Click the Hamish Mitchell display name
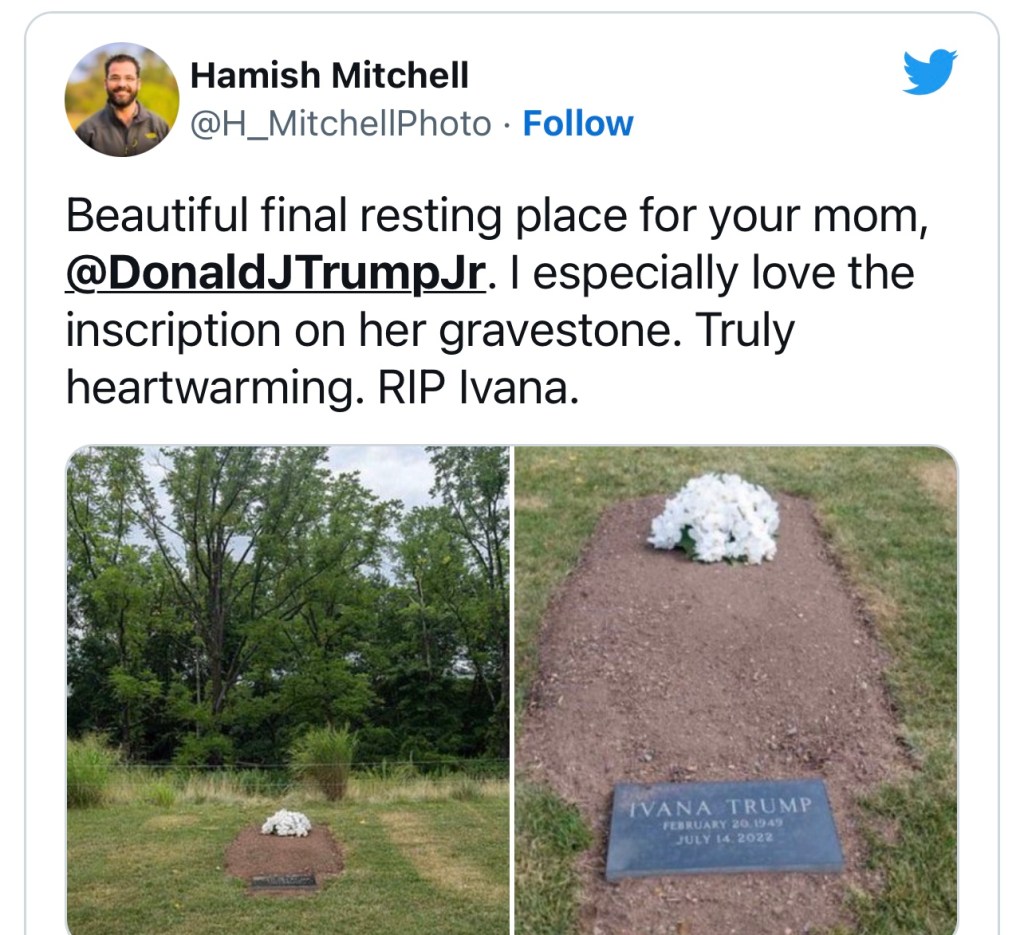Image resolution: width=1024 pixels, height=935 pixels. pyautogui.click(x=329, y=75)
